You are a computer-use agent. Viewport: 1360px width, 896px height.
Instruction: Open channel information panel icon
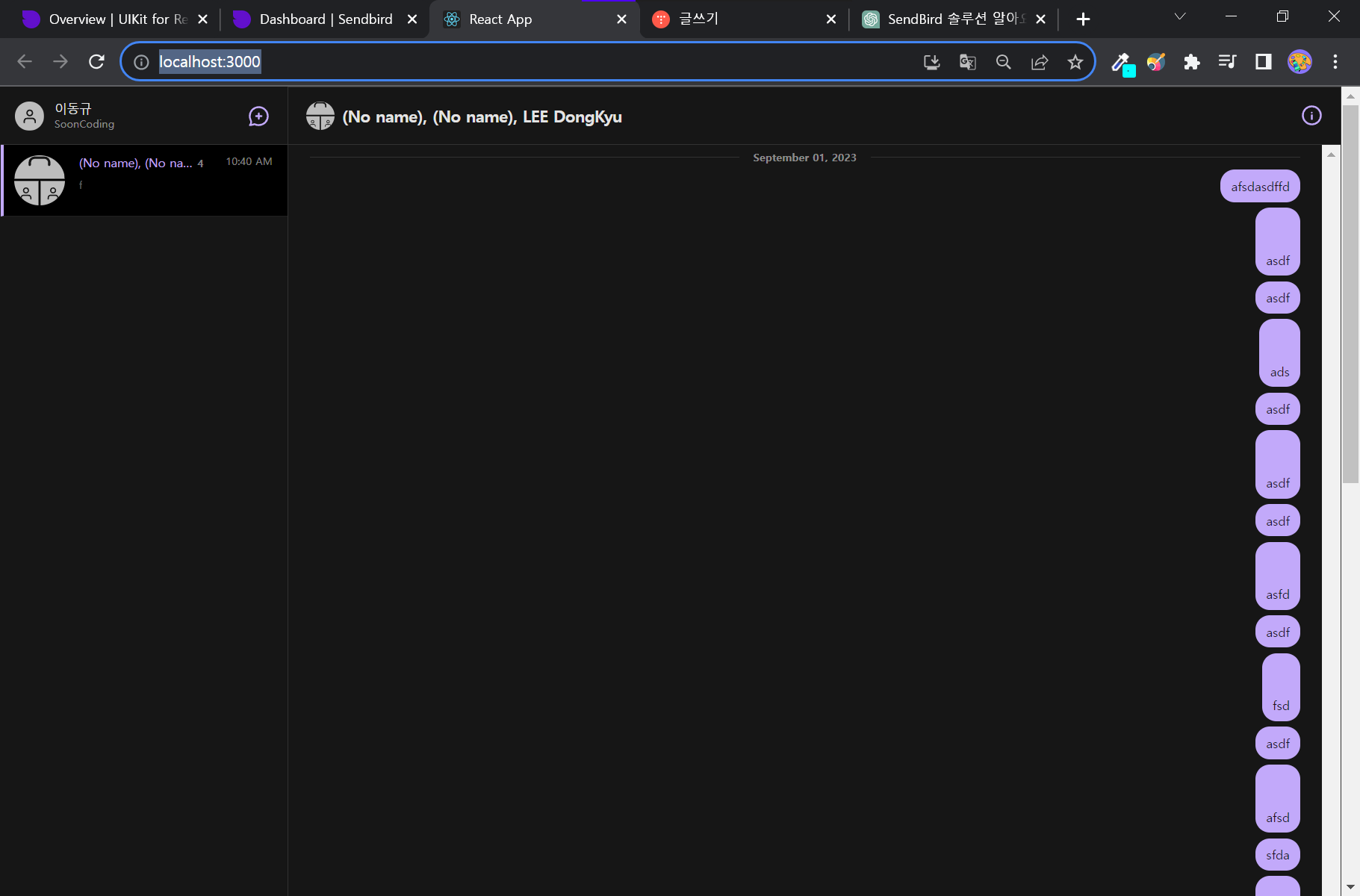tap(1311, 116)
